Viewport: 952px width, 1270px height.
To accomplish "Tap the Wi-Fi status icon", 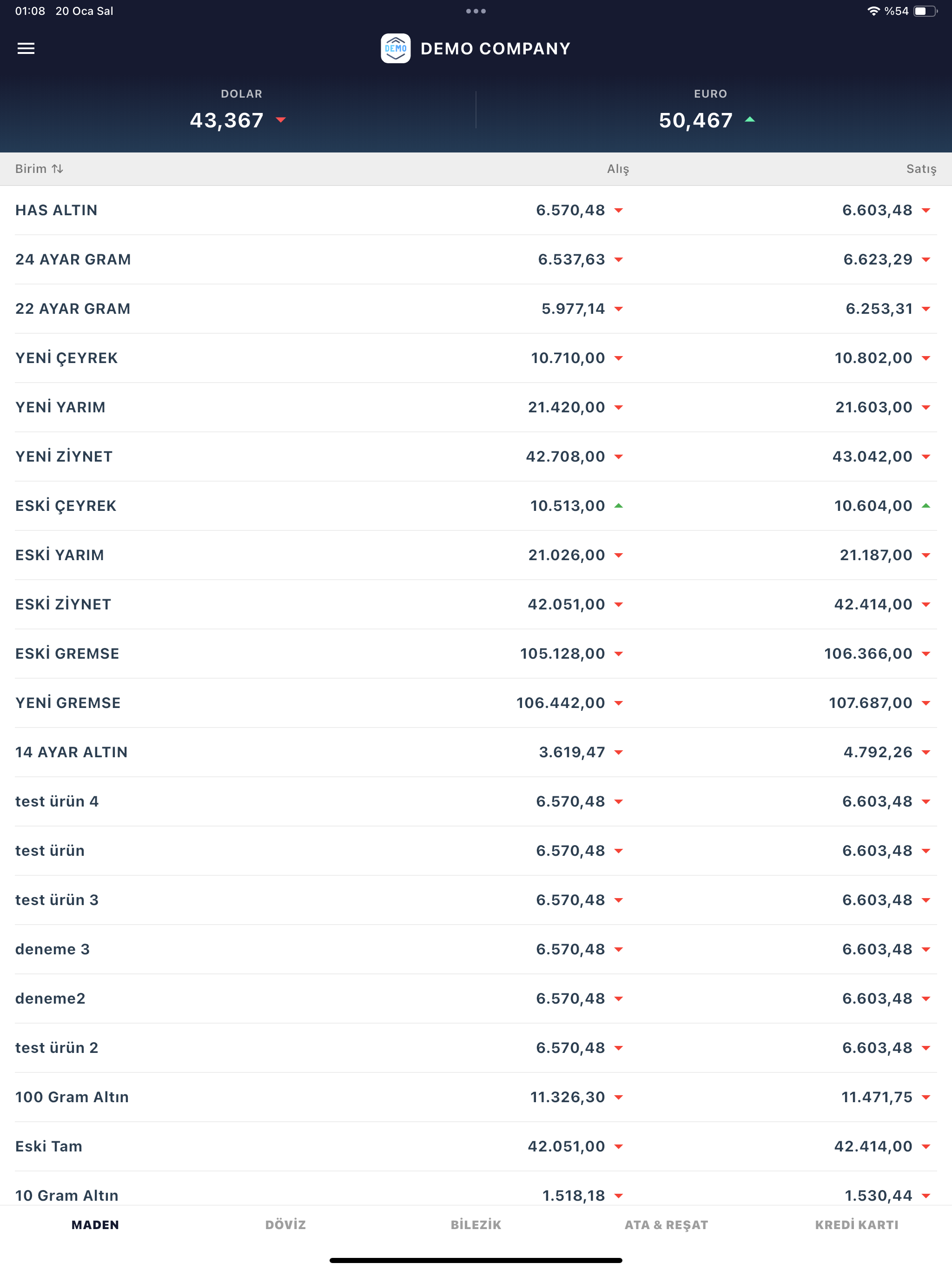I will [x=873, y=11].
